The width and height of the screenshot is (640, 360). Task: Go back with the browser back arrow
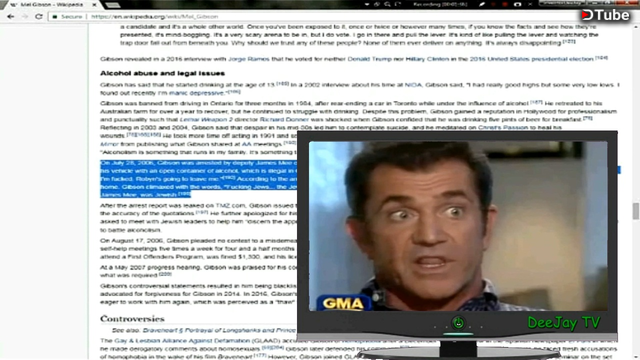click(11, 16)
